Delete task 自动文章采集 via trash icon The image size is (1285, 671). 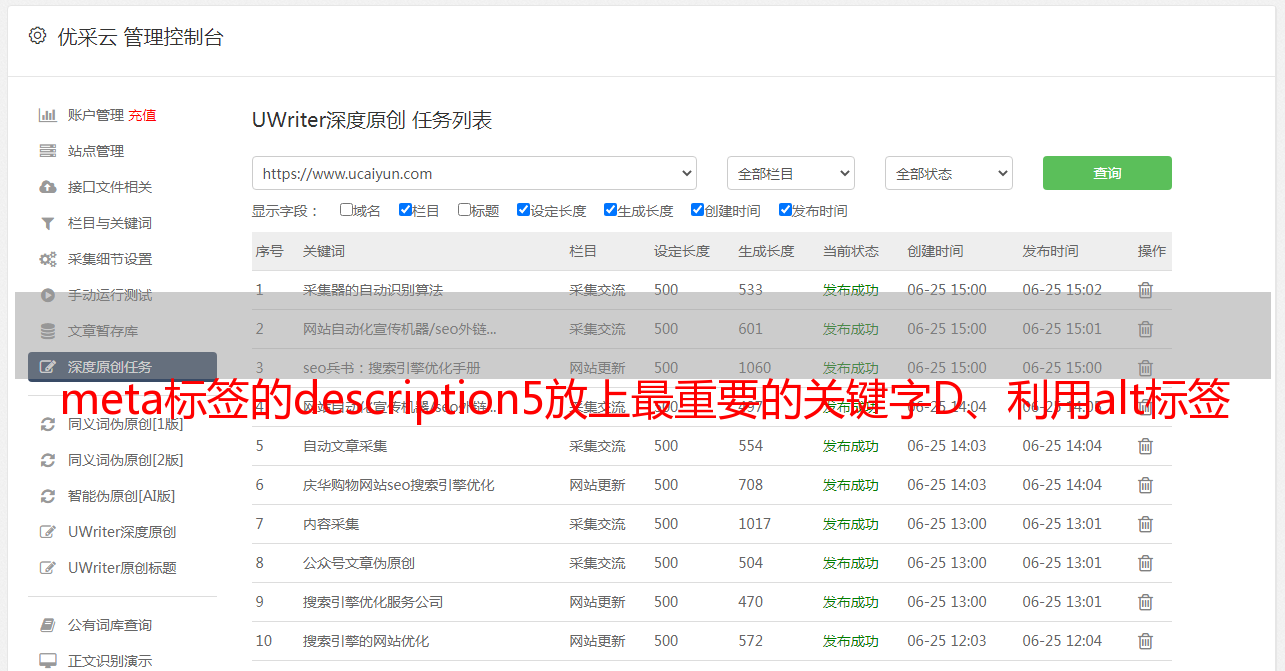tap(1145, 446)
